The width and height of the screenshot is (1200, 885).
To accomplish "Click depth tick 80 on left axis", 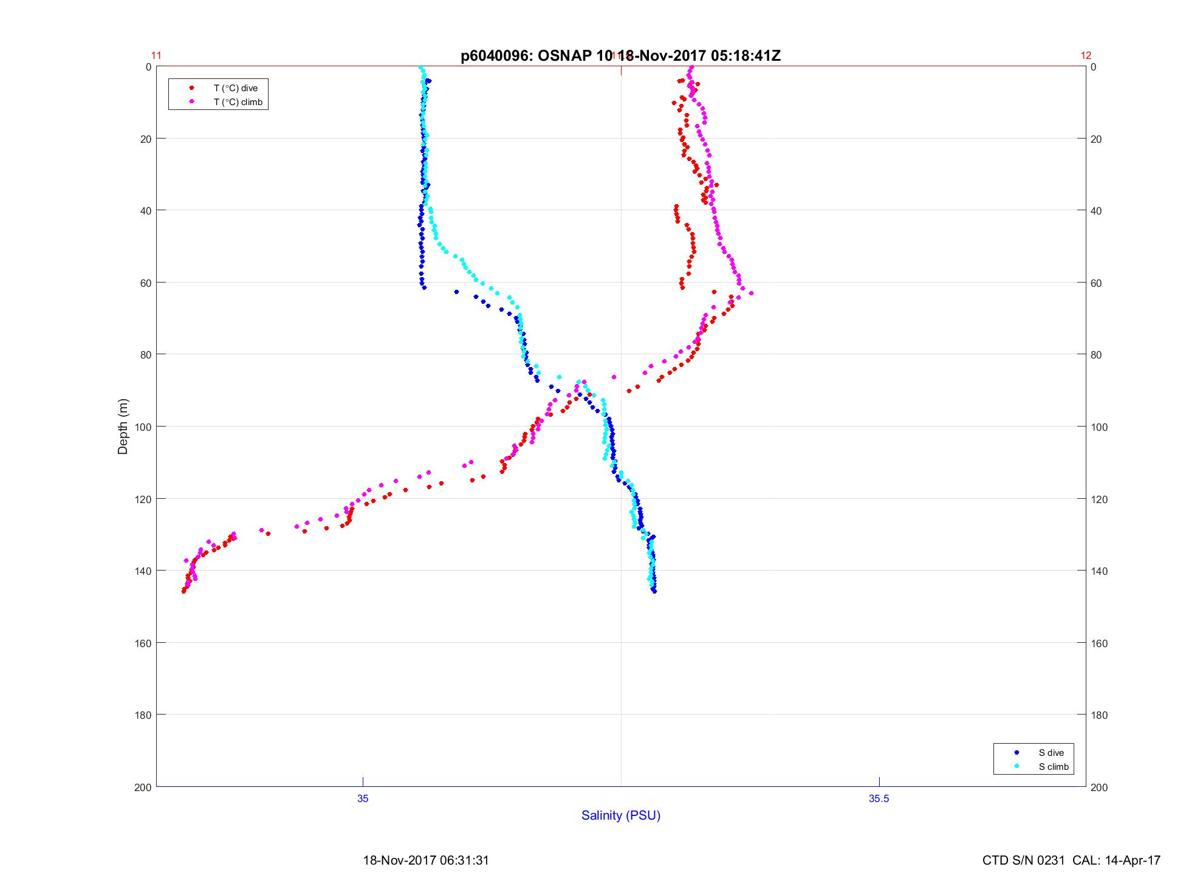I will tap(145, 355).
